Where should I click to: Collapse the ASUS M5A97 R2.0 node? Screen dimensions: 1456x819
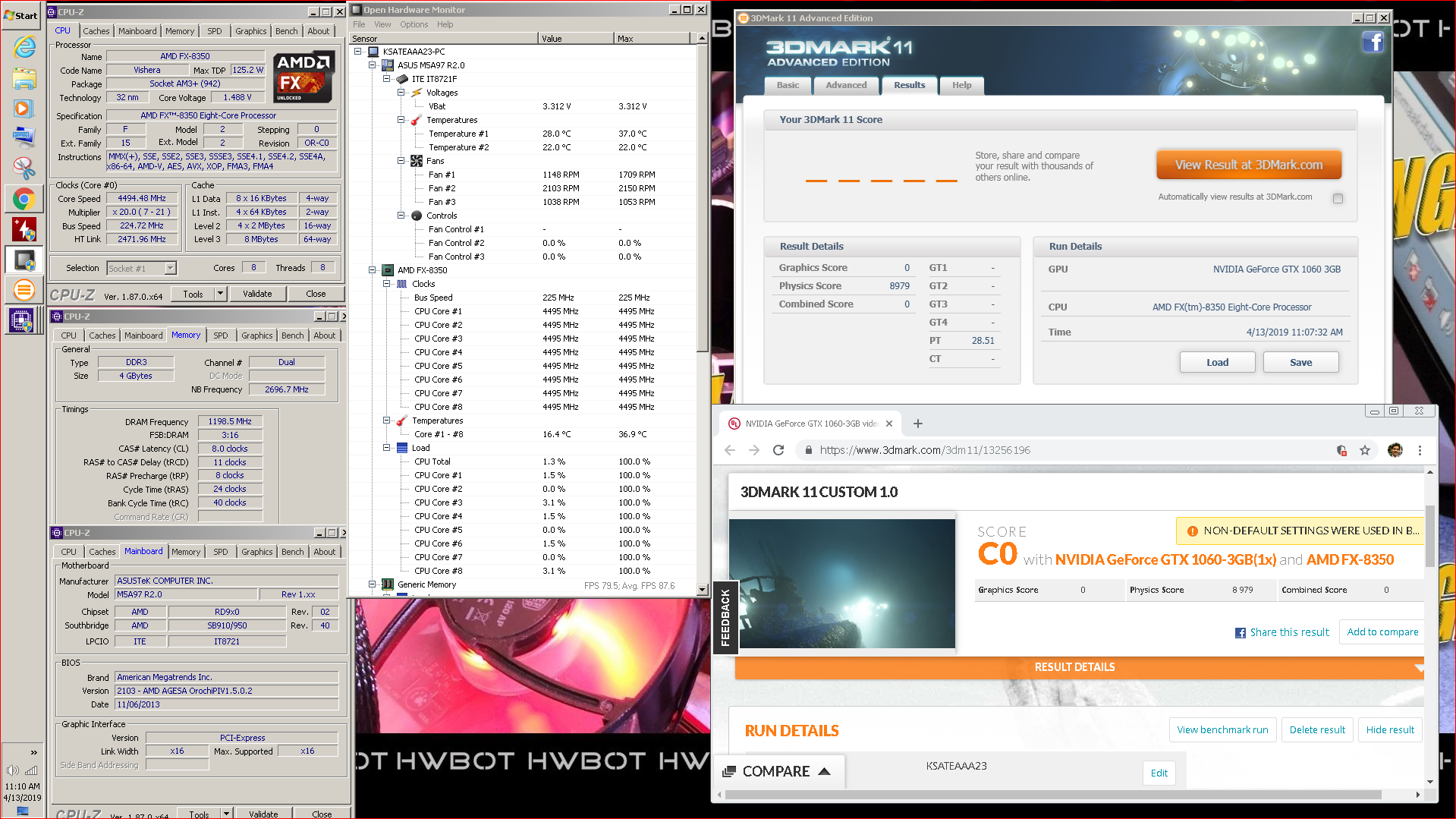pos(372,65)
